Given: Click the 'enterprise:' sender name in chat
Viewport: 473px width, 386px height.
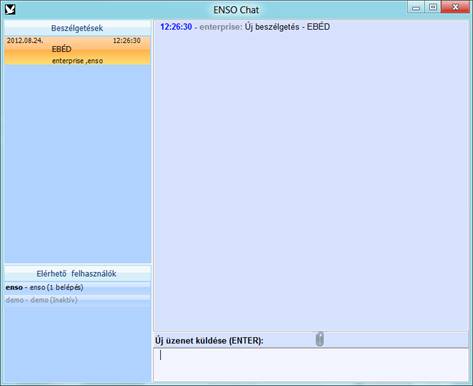Looking at the screenshot, I should point(221,27).
